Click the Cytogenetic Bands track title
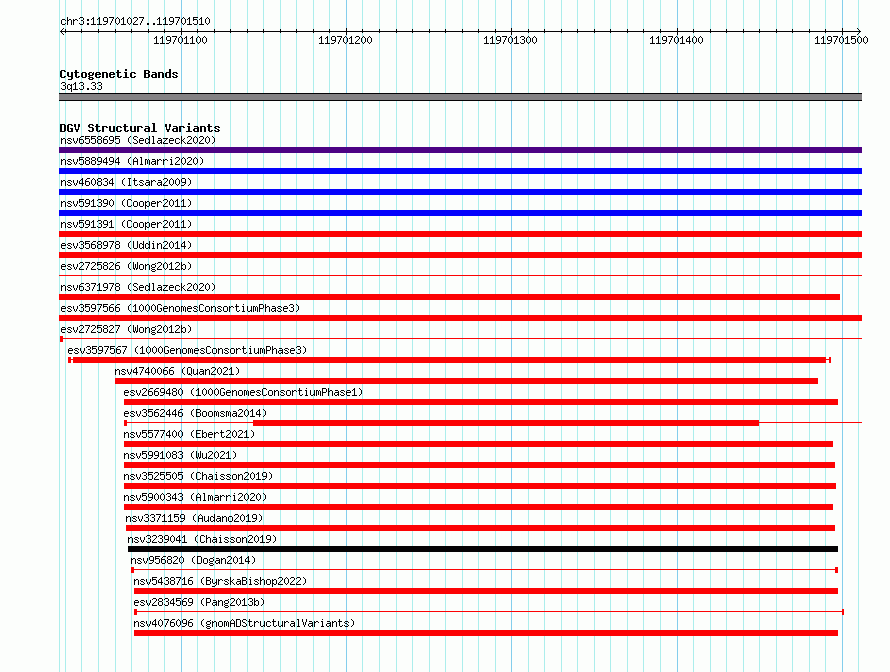The height and width of the screenshot is (672, 890). (x=119, y=74)
